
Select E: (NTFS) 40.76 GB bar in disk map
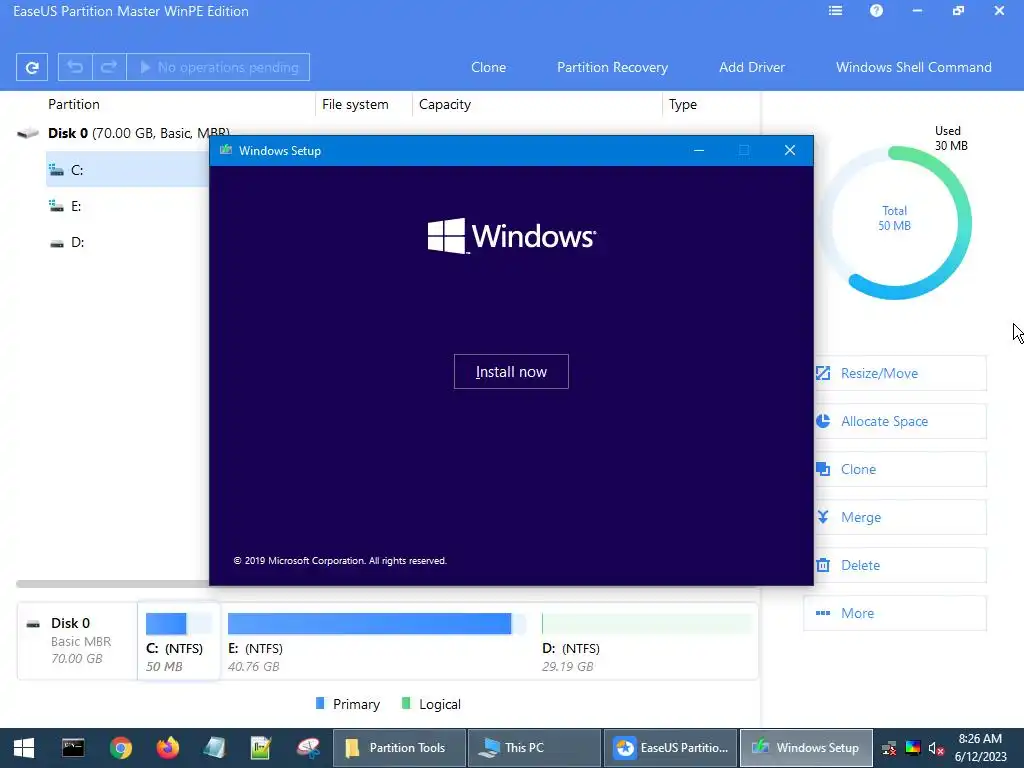377,624
